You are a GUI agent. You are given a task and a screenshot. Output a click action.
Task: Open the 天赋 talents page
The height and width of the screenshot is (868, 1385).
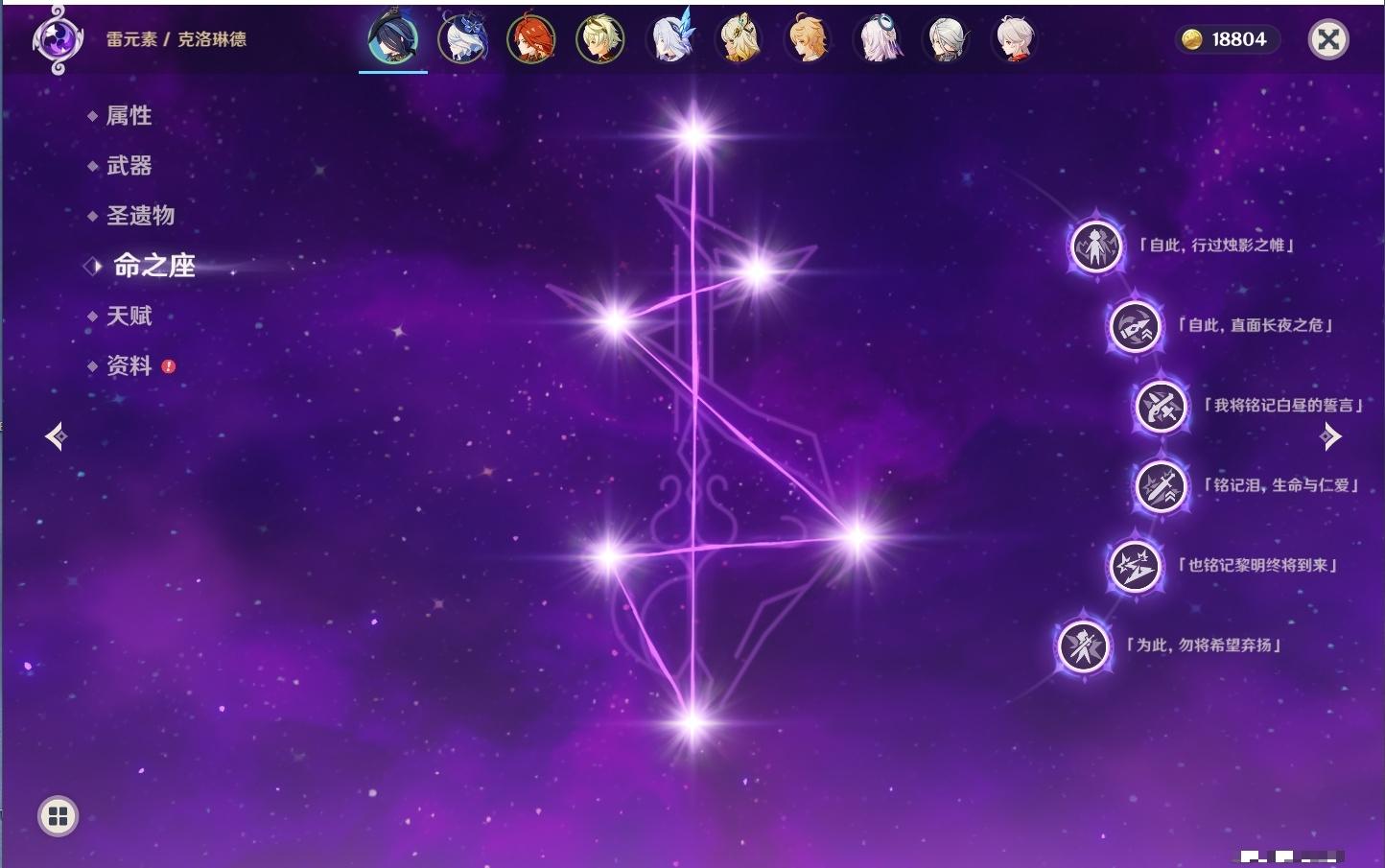(129, 316)
